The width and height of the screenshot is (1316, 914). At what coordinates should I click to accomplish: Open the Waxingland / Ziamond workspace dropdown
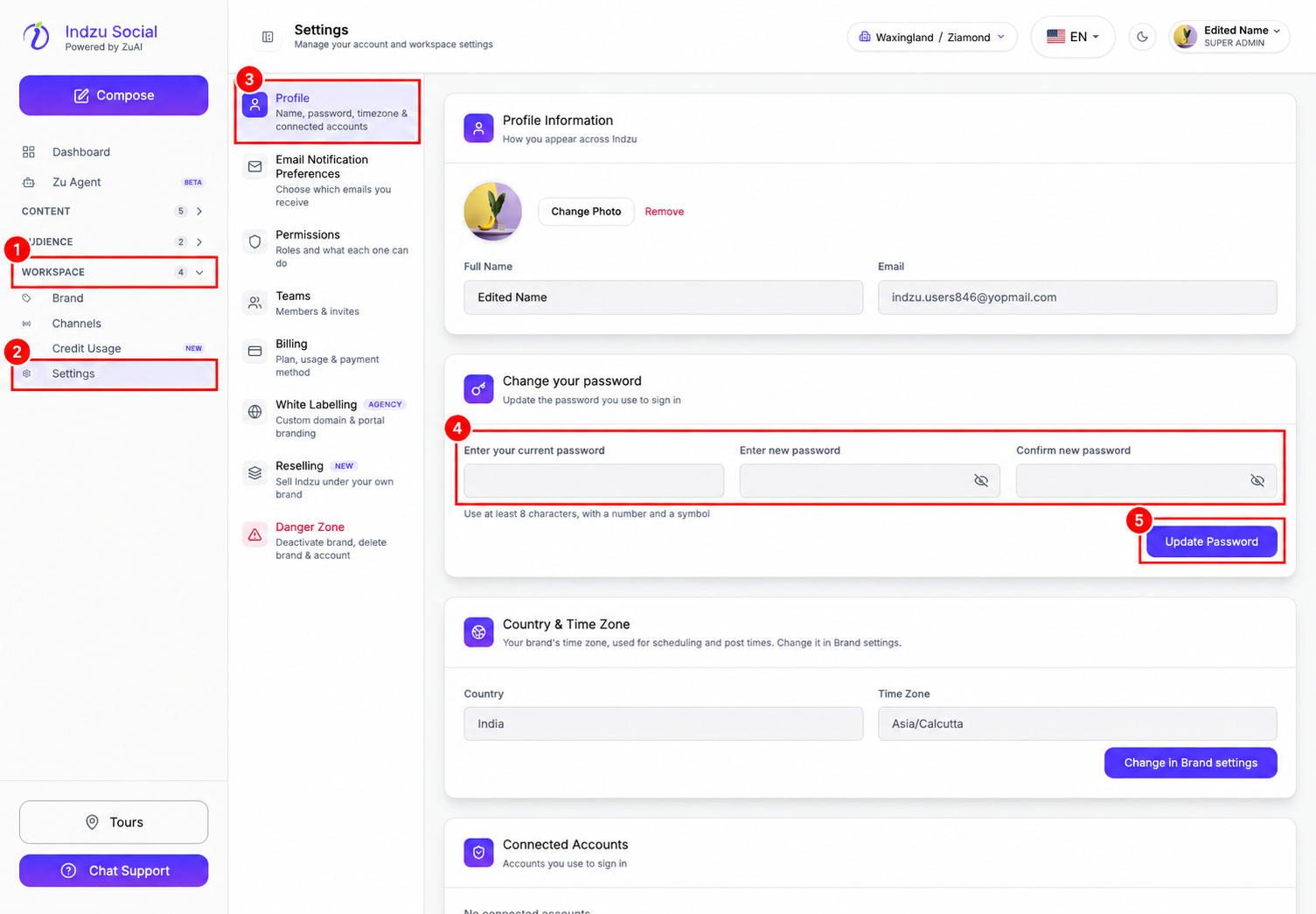pos(932,37)
